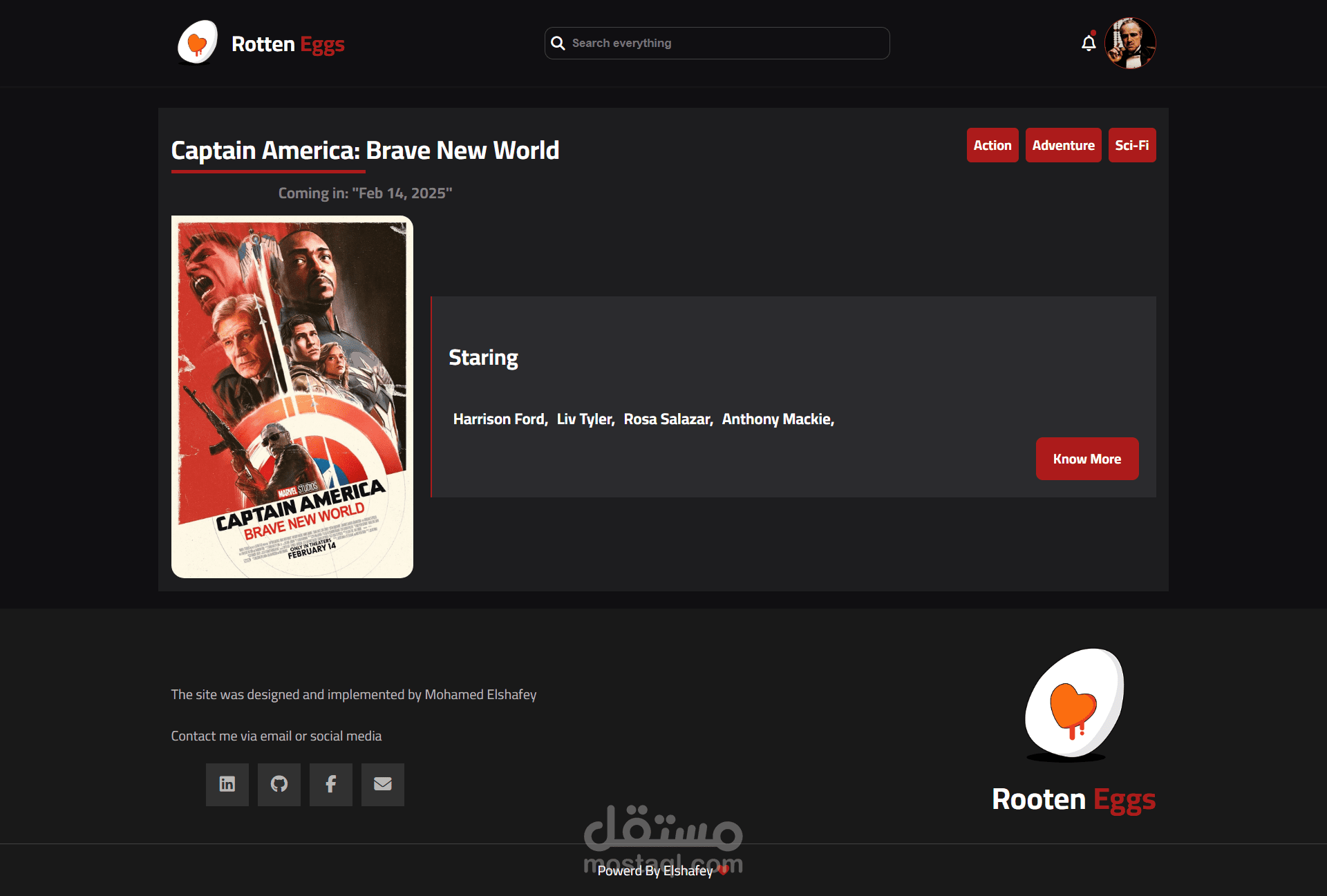This screenshot has height=896, width=1327.
Task: Select the Adventure genre tag
Action: coord(1063,145)
